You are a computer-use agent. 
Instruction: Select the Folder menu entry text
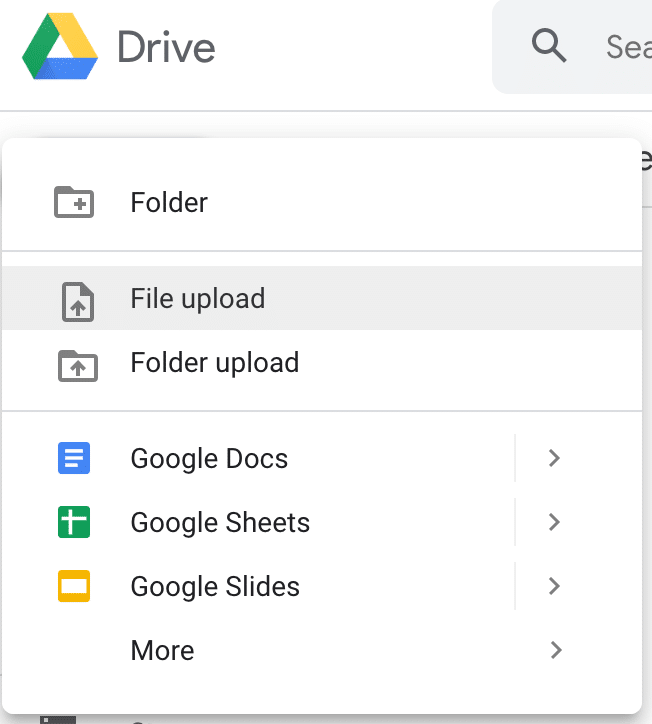click(169, 203)
